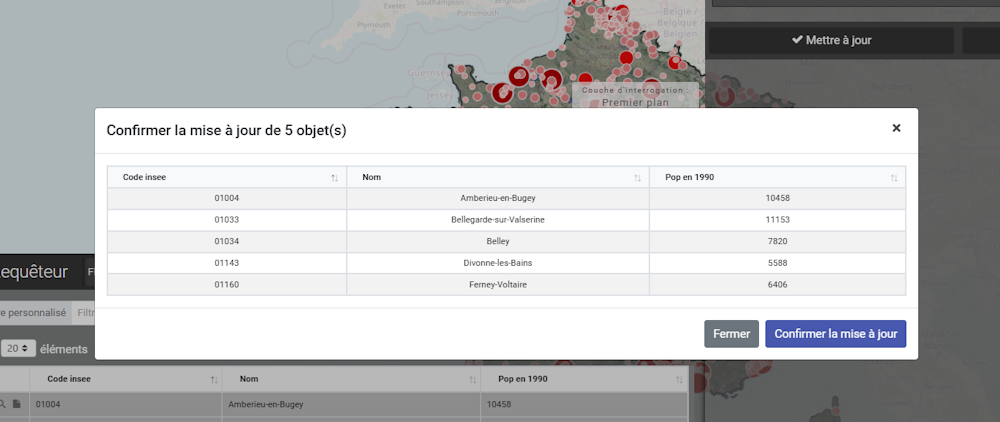Close the update confirmation dialog with X
1000x422 pixels.
(896, 128)
